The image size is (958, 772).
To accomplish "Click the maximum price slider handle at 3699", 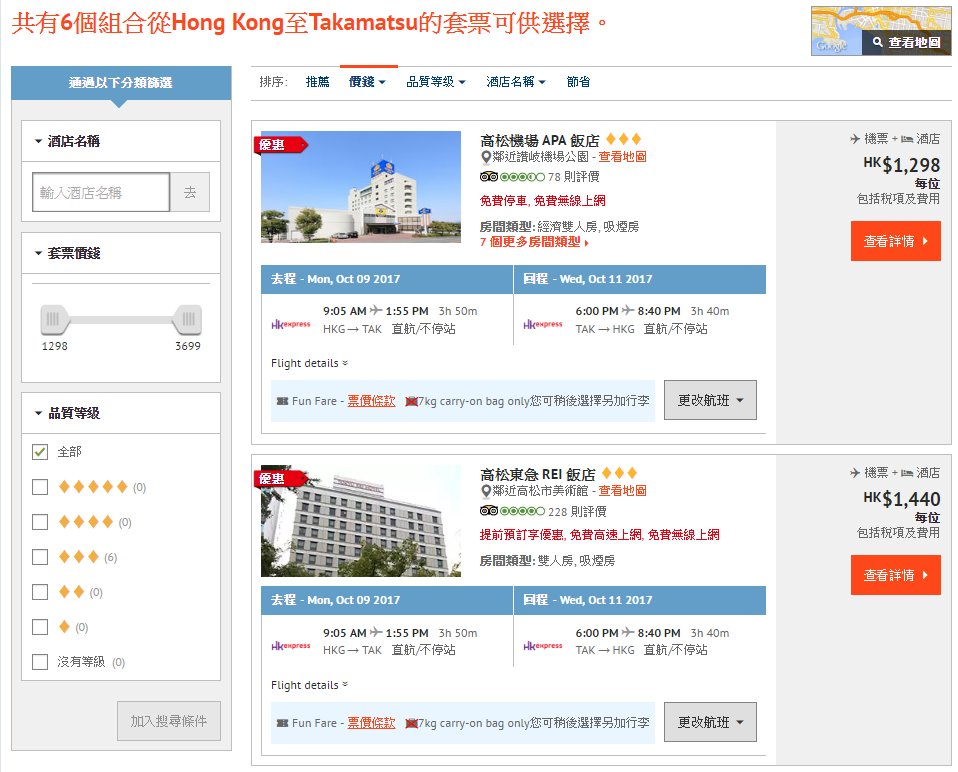I will pos(188,319).
